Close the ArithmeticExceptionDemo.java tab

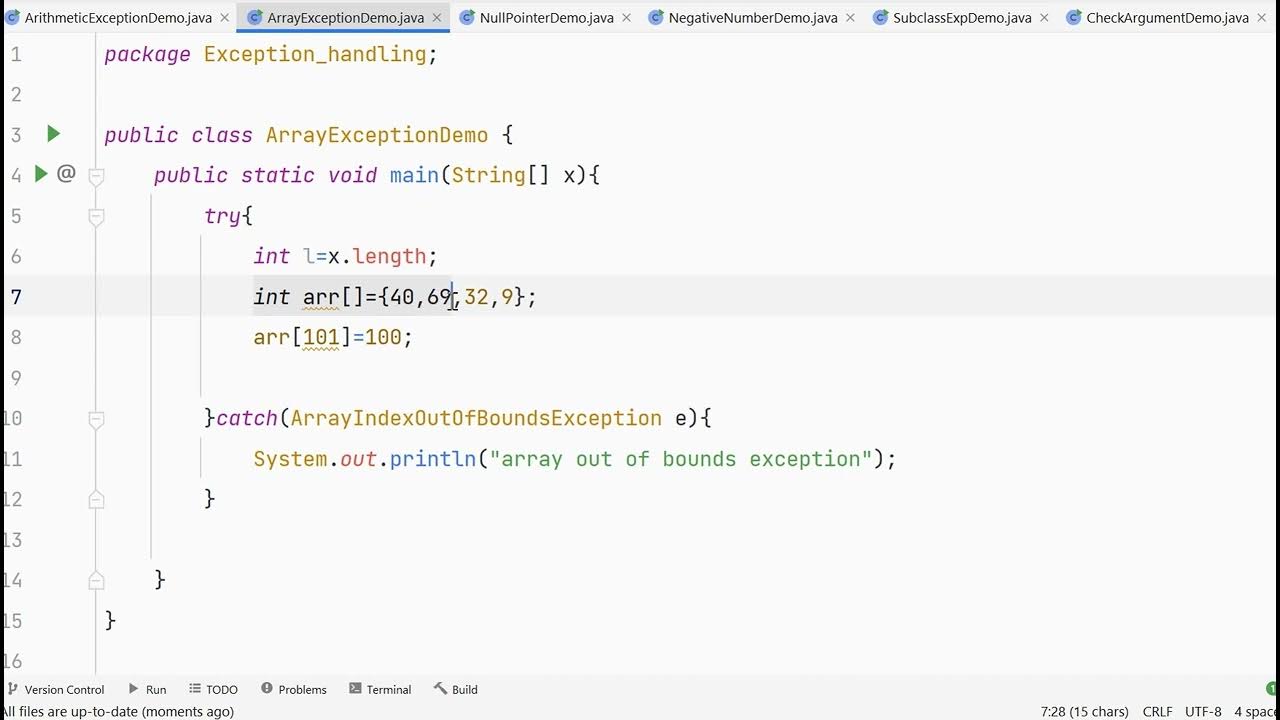(224, 18)
